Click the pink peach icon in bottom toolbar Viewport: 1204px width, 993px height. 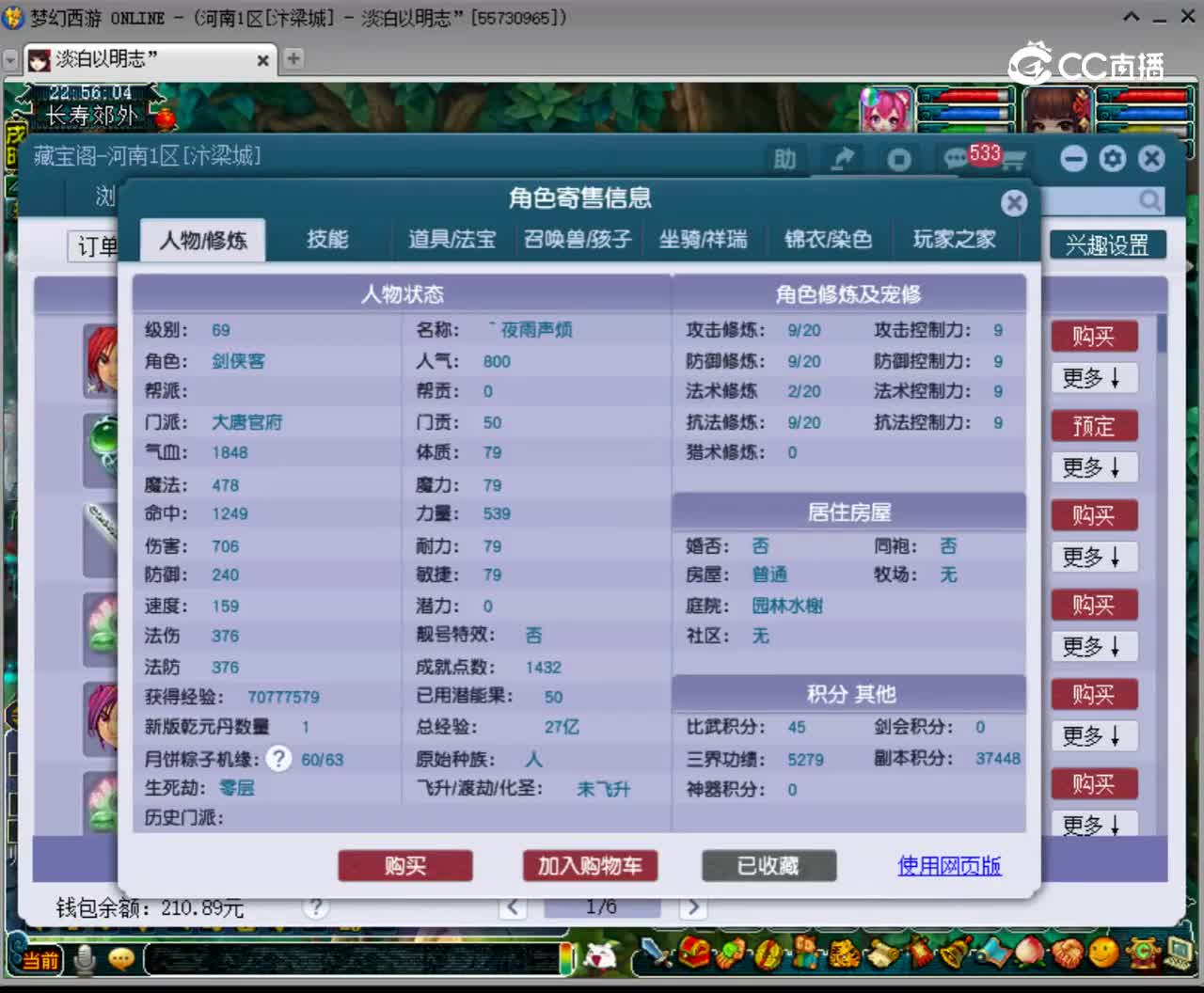(1031, 953)
